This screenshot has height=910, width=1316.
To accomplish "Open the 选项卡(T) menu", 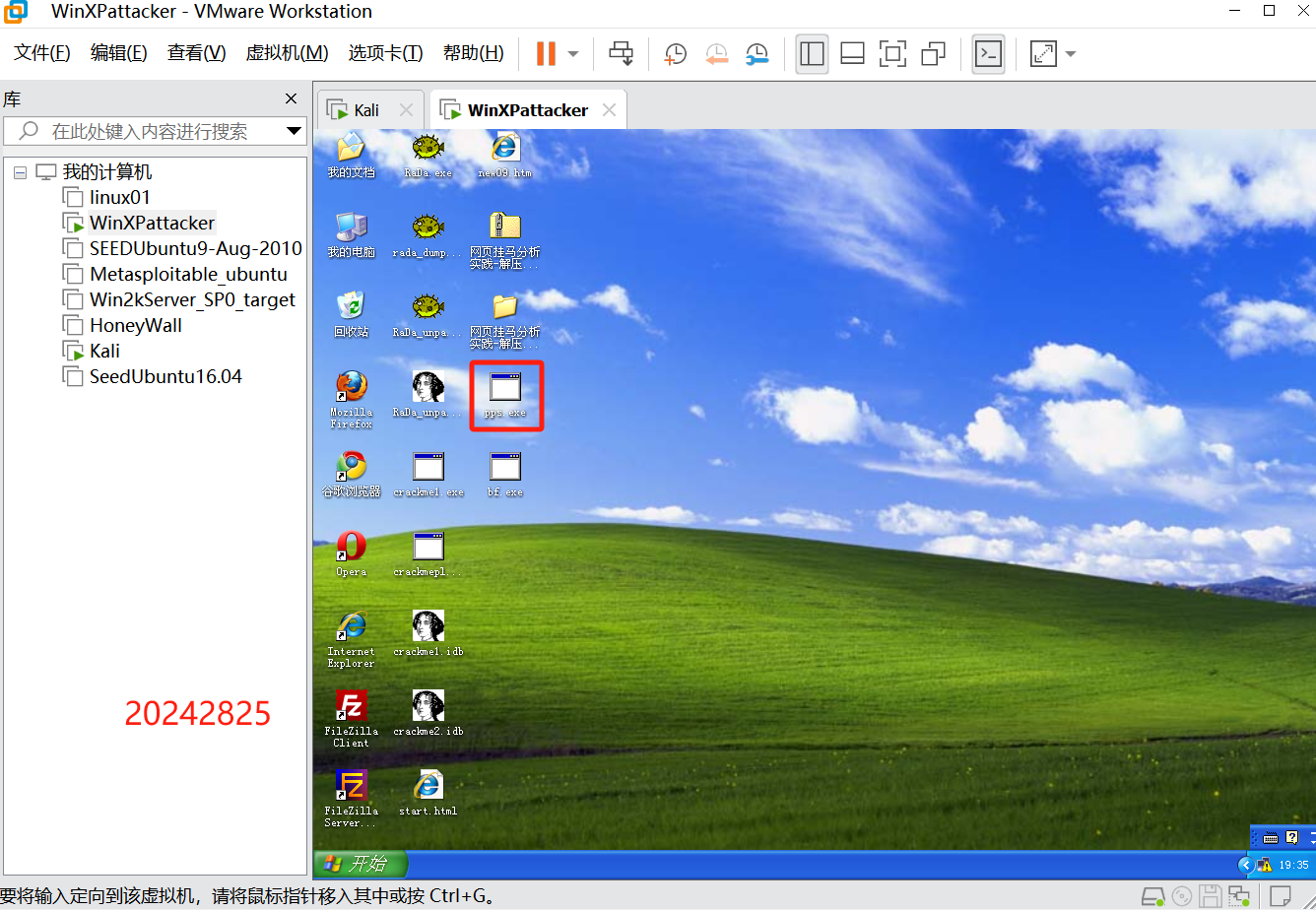I will [x=385, y=53].
